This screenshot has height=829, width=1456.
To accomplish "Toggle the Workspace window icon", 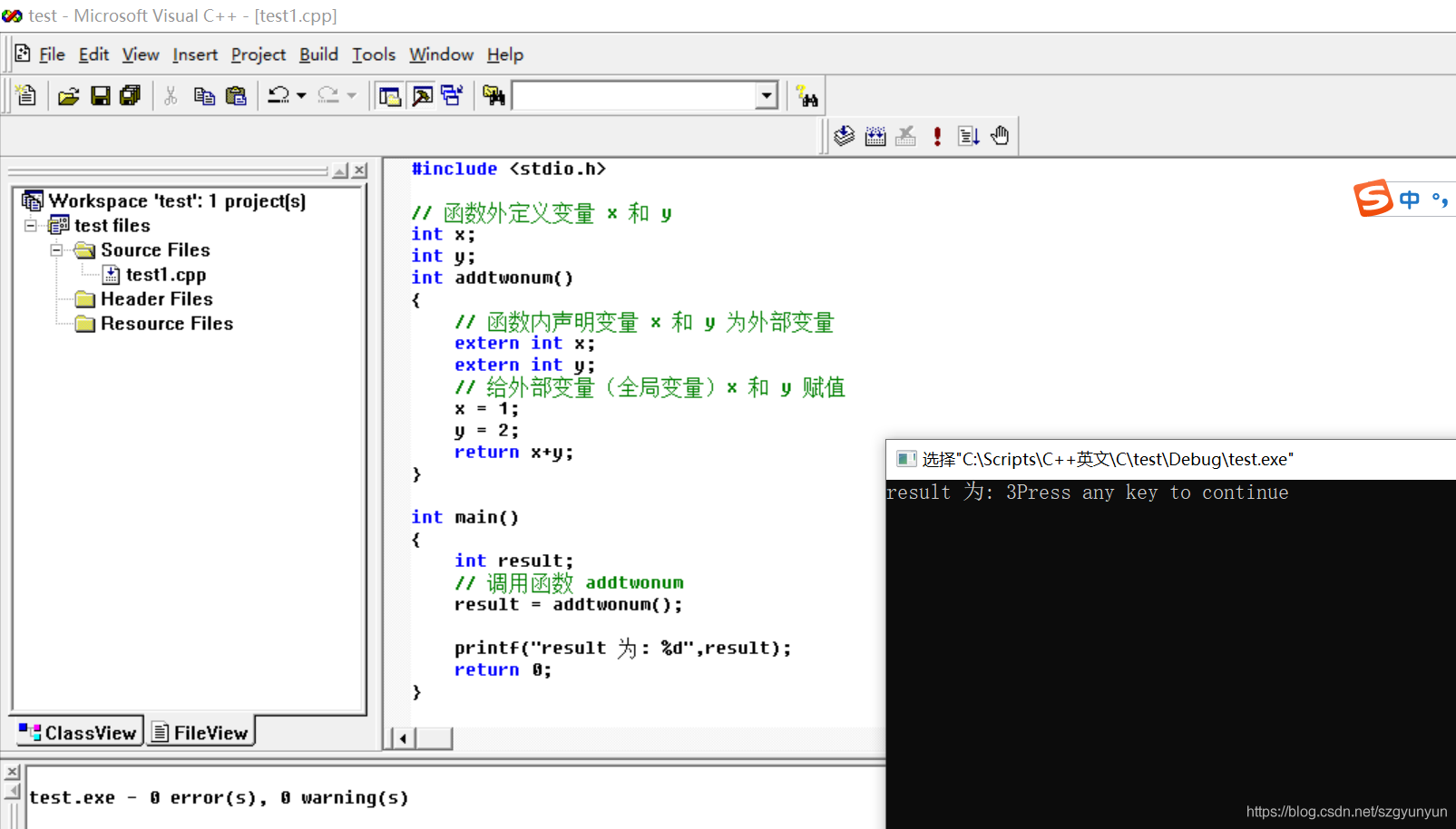I will coord(390,95).
